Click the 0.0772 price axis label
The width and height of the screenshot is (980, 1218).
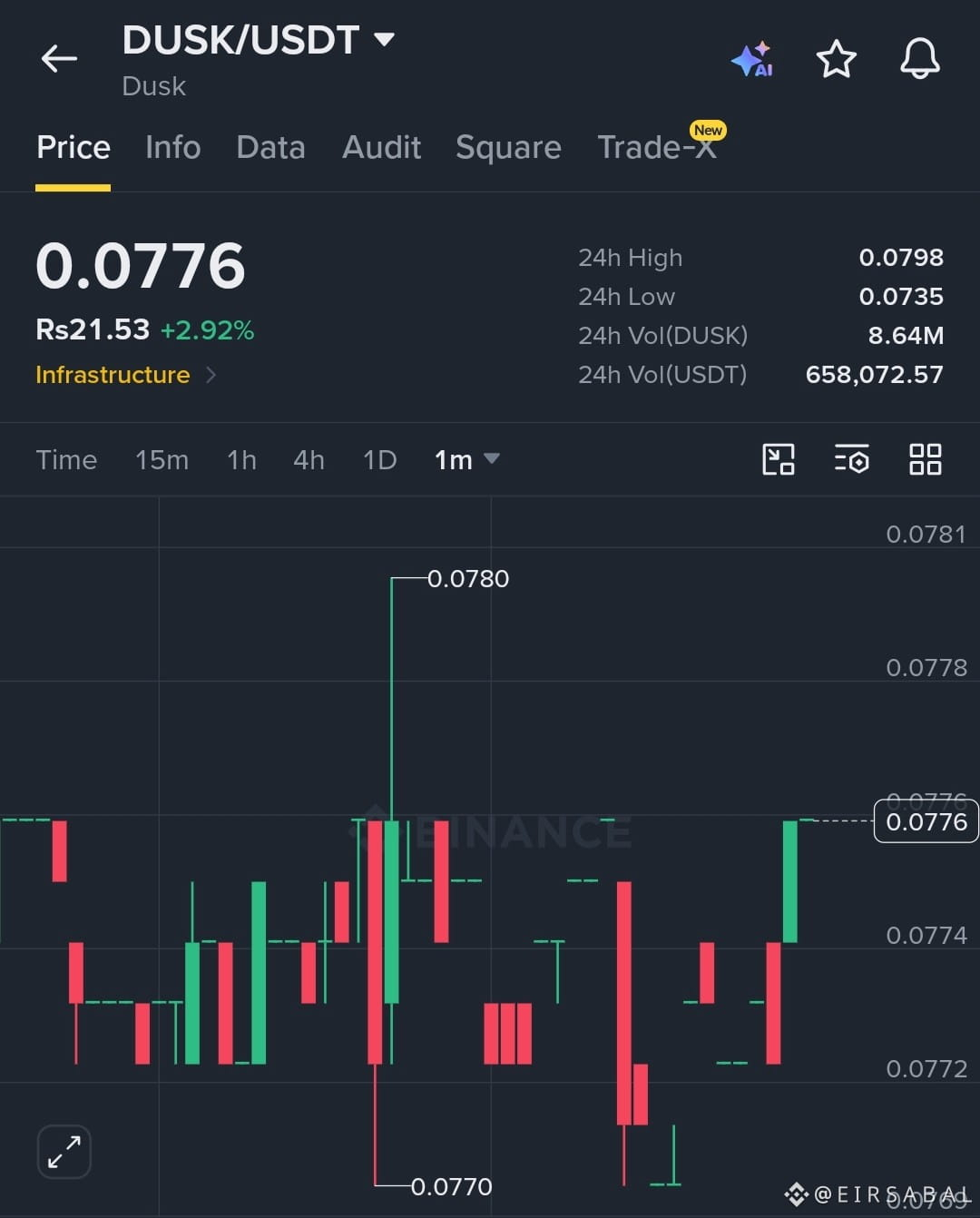(x=926, y=1069)
